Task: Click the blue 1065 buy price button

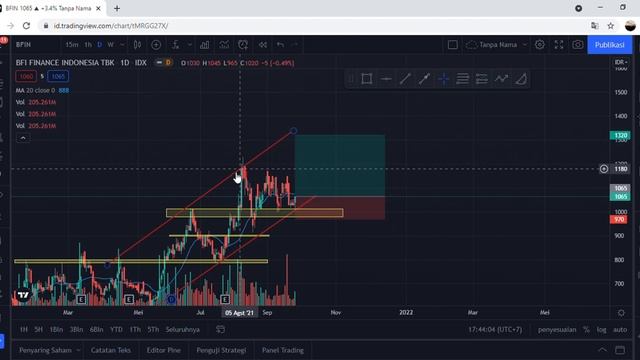Action: click(58, 76)
